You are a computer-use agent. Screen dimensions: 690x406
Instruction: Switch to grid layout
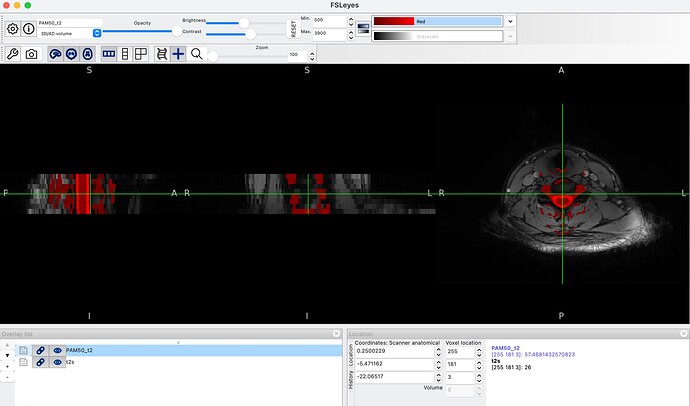142,54
